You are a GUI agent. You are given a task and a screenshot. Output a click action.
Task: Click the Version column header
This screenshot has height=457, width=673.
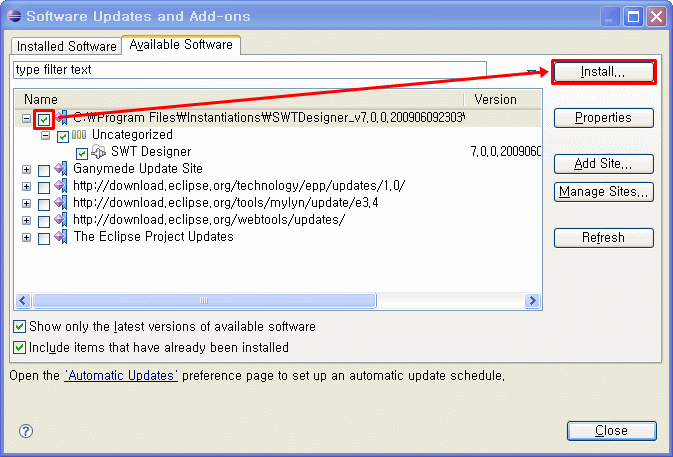tap(503, 100)
